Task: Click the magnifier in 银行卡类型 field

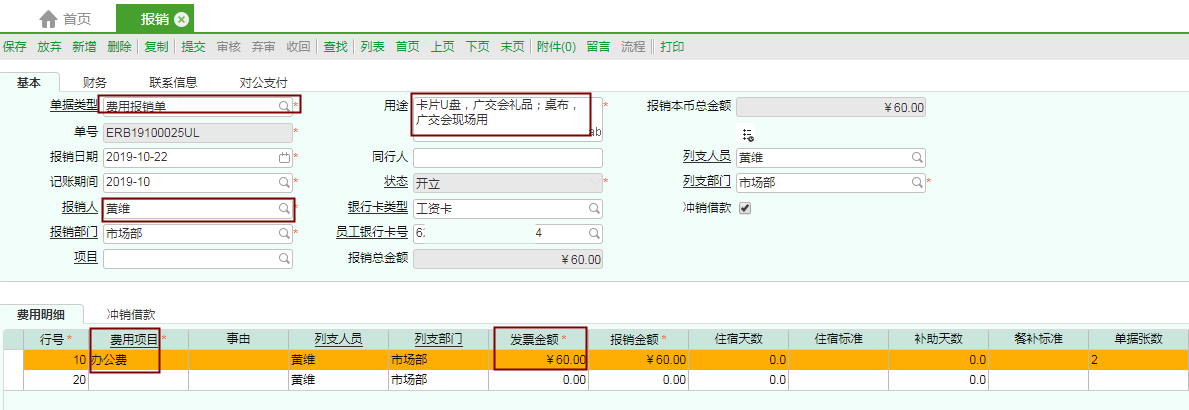Action: coord(594,208)
